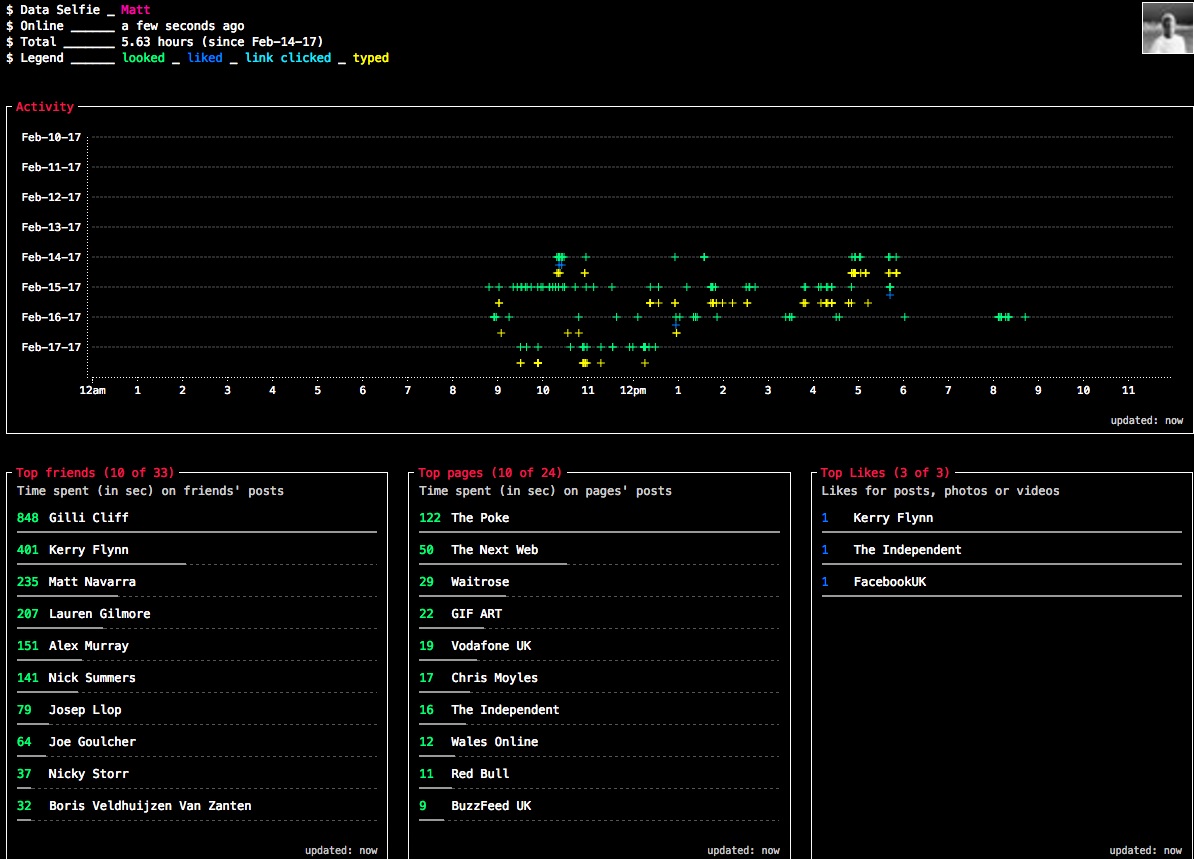Screen dimensions: 1194x859
Task: Click the username Matt in header
Action: click(135, 10)
